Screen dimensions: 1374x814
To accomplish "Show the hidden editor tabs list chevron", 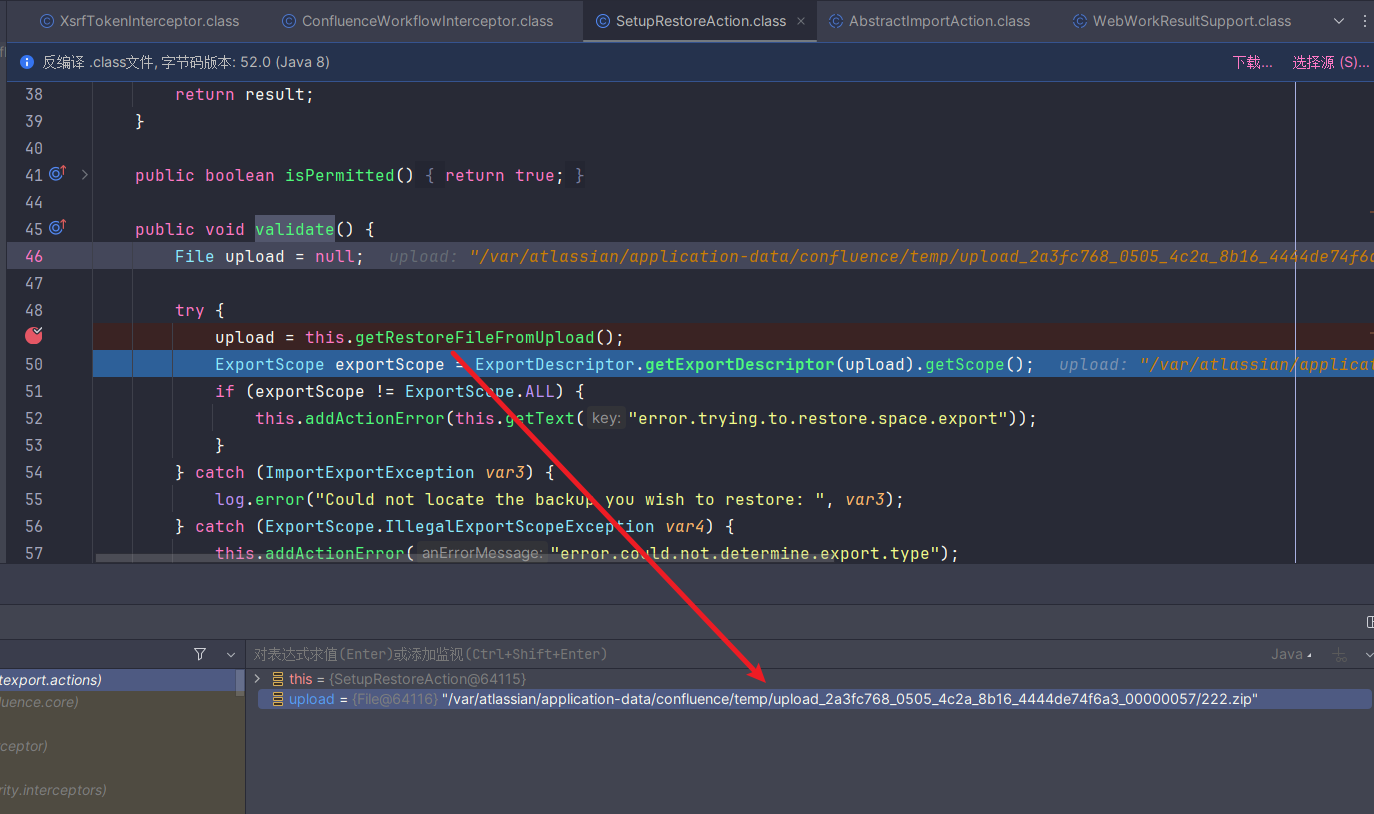I will point(1339,21).
